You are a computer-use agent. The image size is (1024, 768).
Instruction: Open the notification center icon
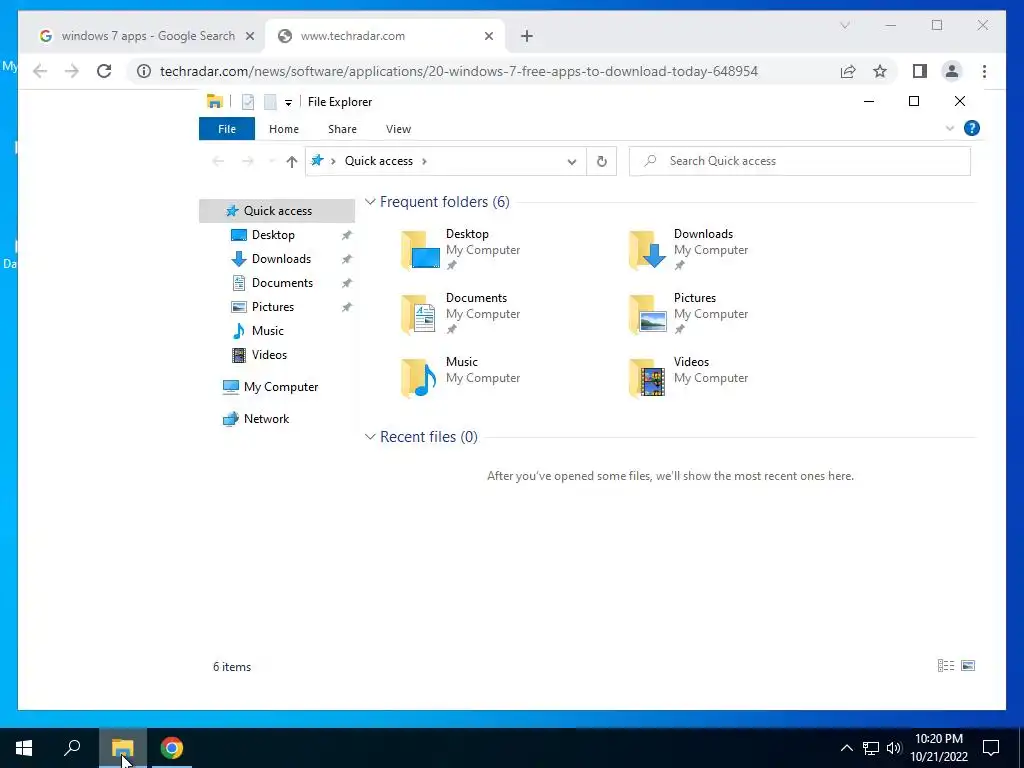(991, 748)
